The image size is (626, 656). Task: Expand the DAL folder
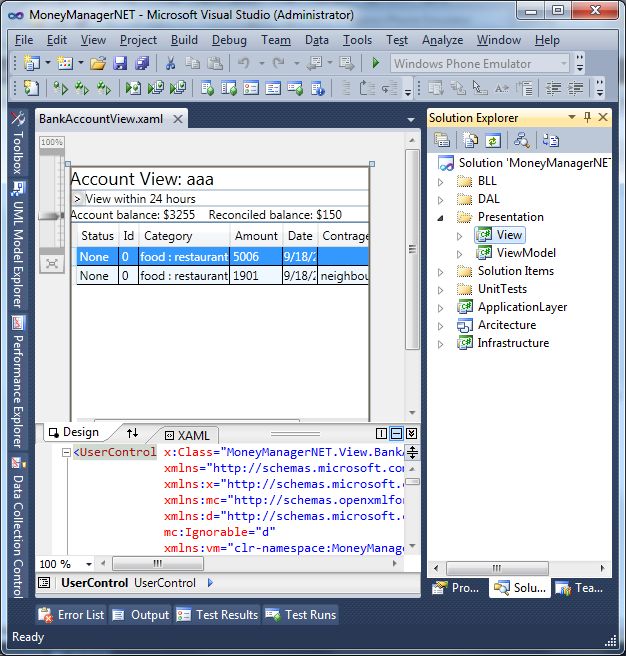click(441, 200)
